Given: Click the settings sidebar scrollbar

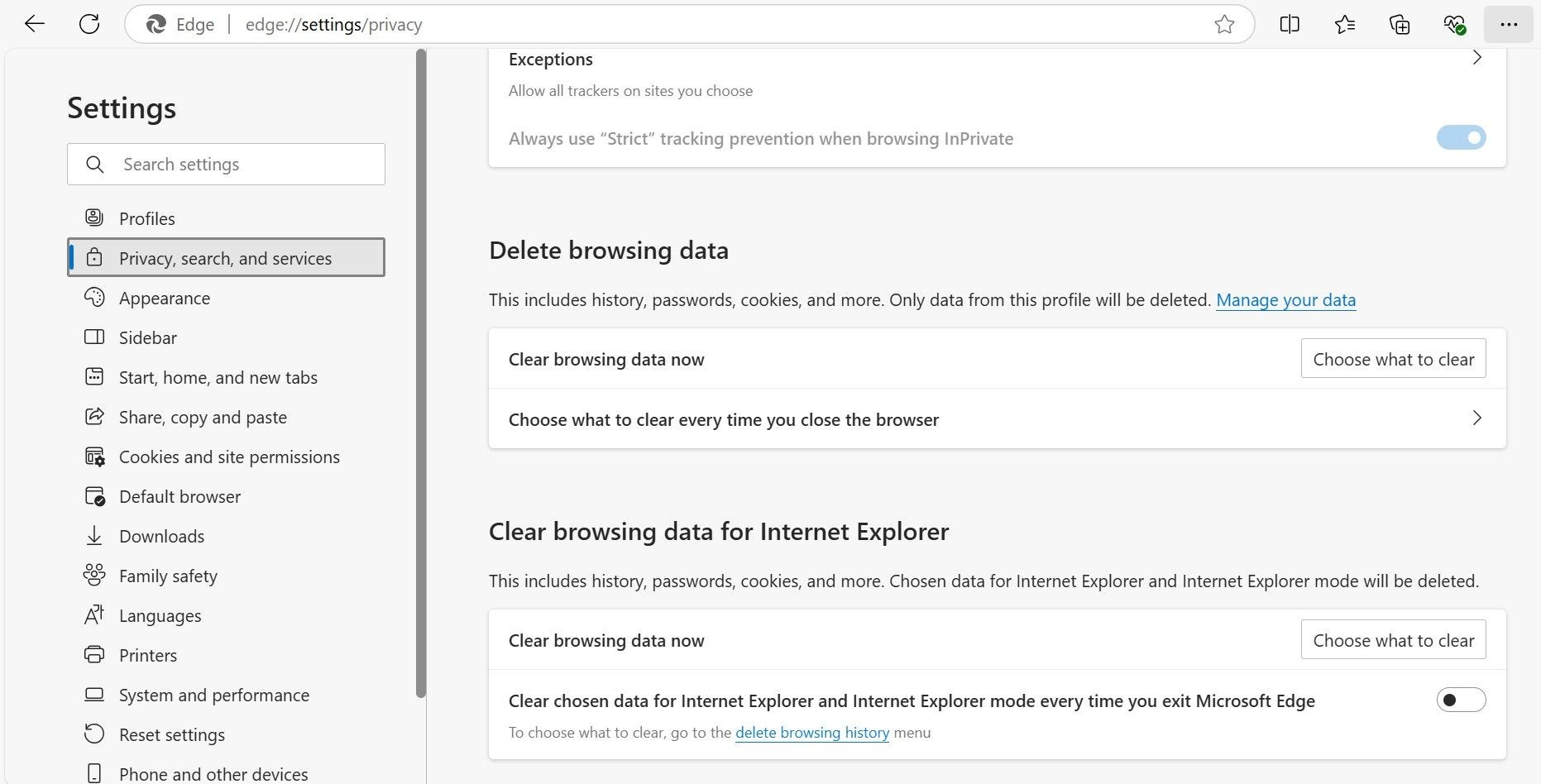Looking at the screenshot, I should tap(421, 372).
